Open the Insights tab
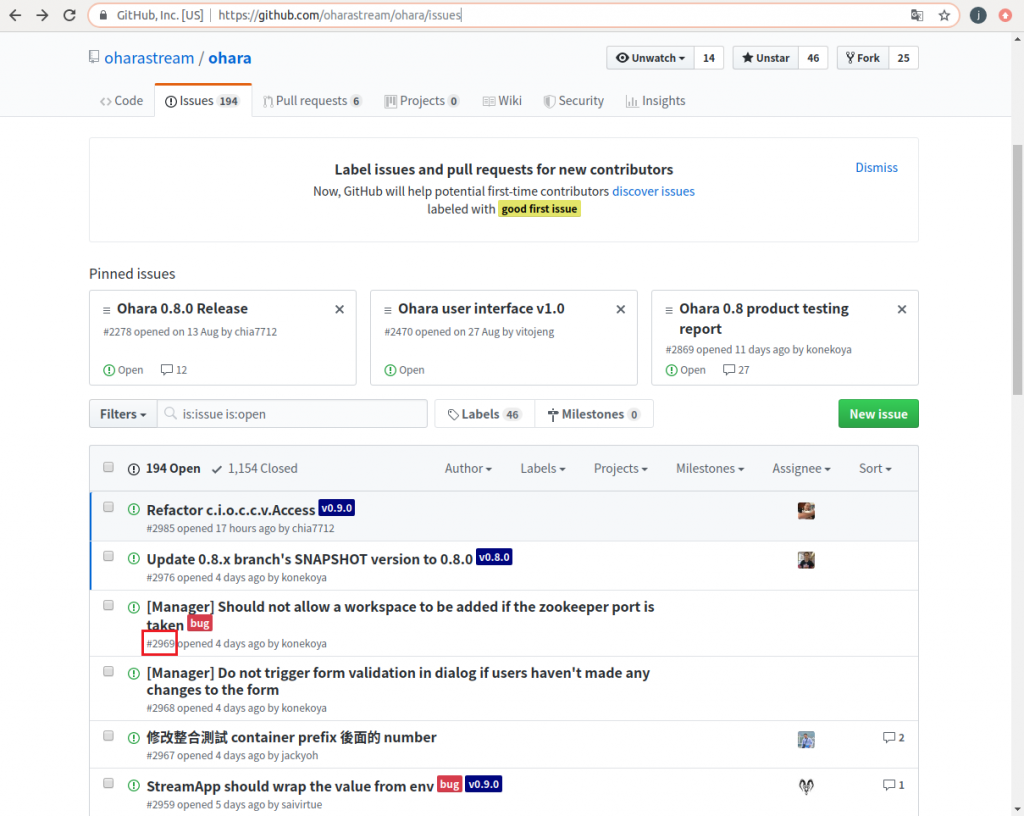The image size is (1024, 816). point(656,101)
